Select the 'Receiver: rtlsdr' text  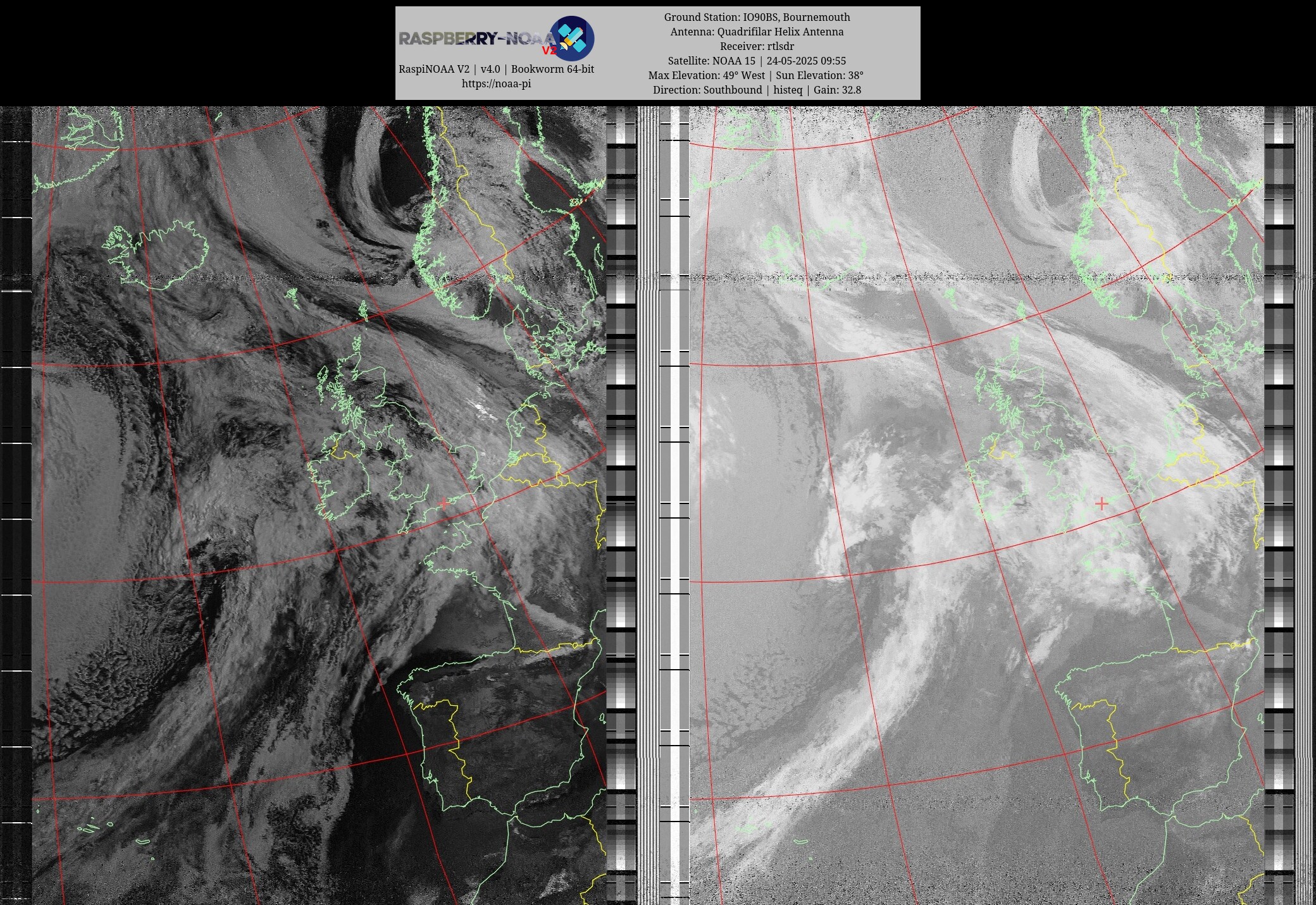click(757, 46)
